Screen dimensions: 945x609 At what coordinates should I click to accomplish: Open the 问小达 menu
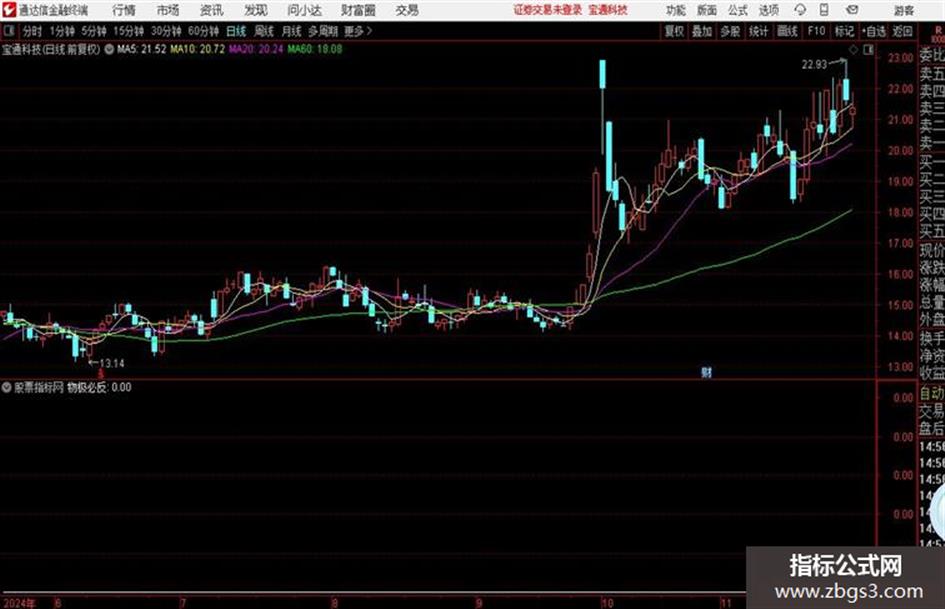pyautogui.click(x=304, y=10)
